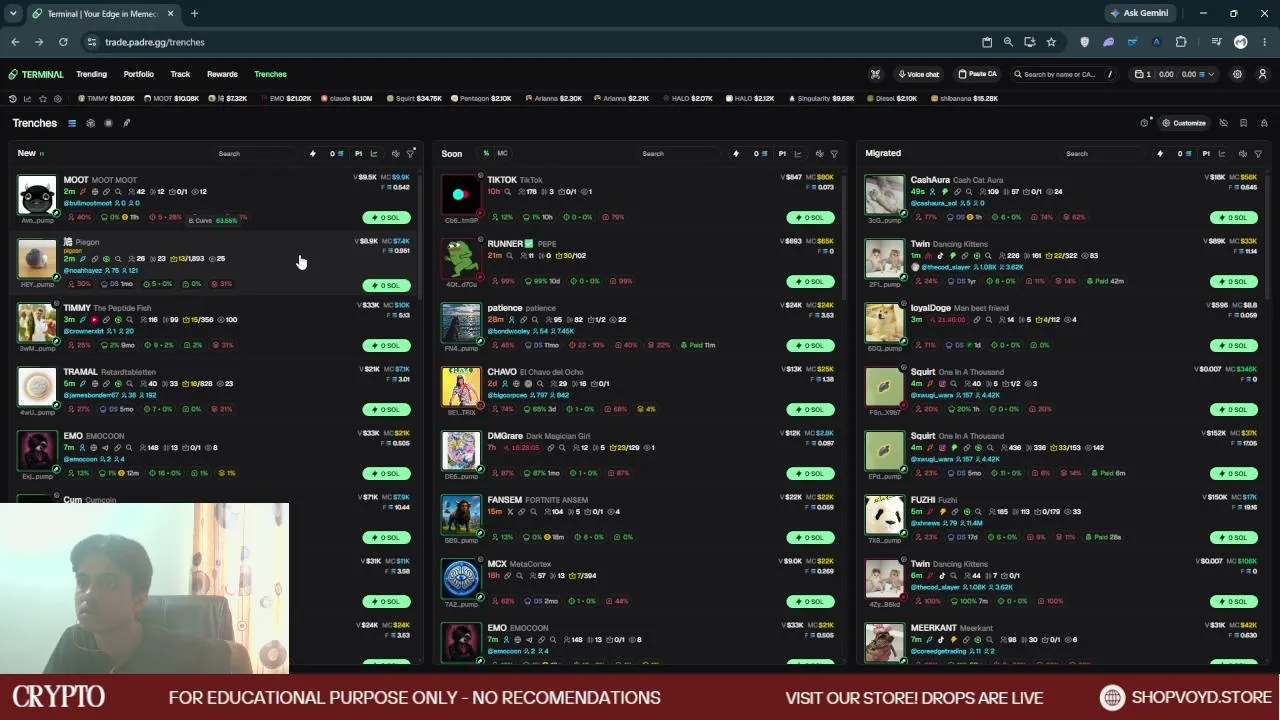Select the Trenches tab
This screenshot has height=720, width=1280.
[270, 74]
